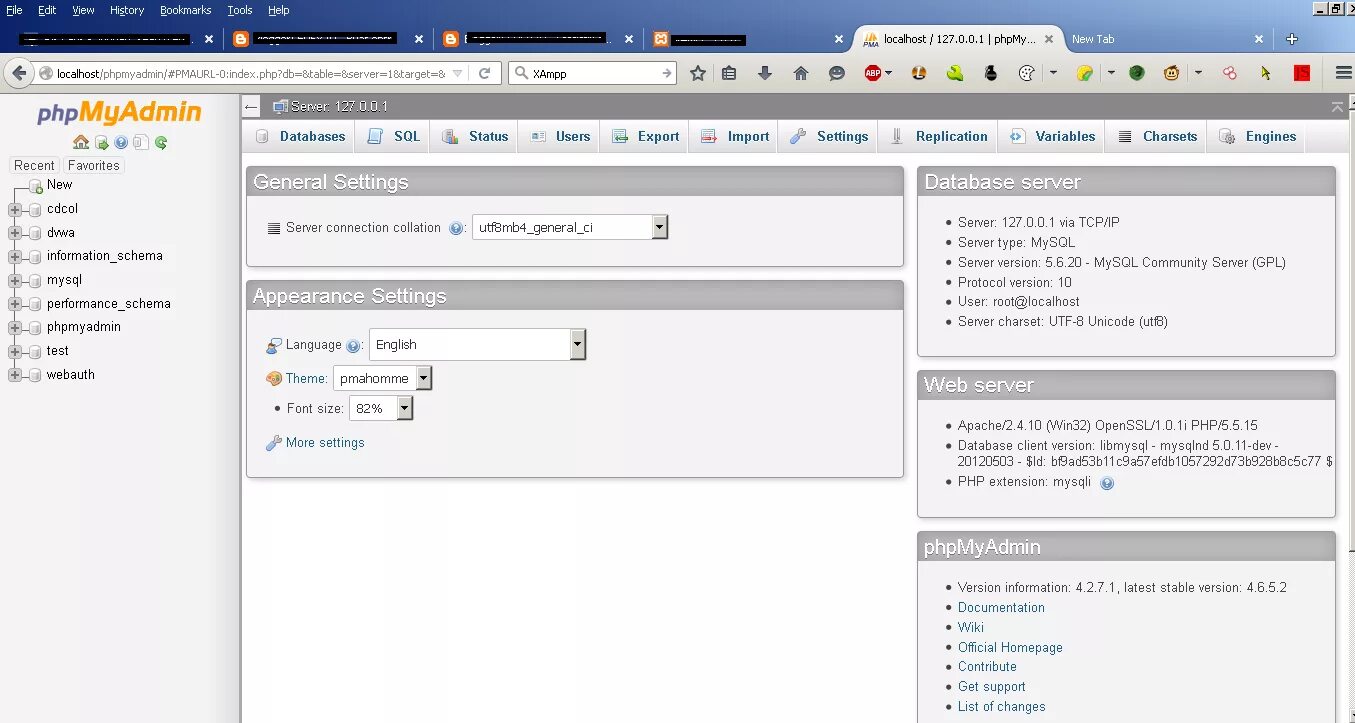The width and height of the screenshot is (1355, 723).
Task: Click the Recent button in sidebar
Action: pyautogui.click(x=34, y=166)
